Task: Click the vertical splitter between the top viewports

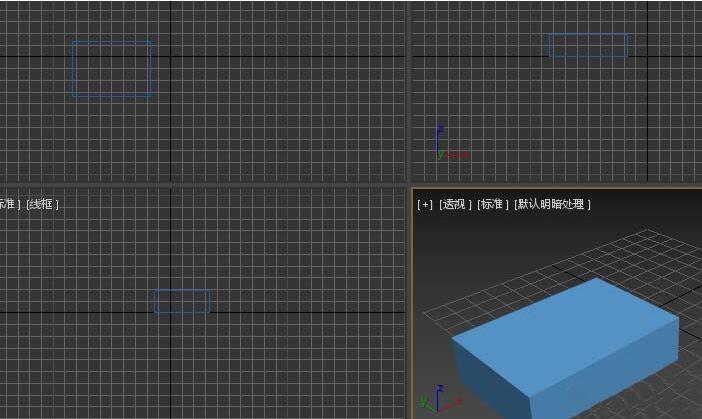Action: (408, 90)
